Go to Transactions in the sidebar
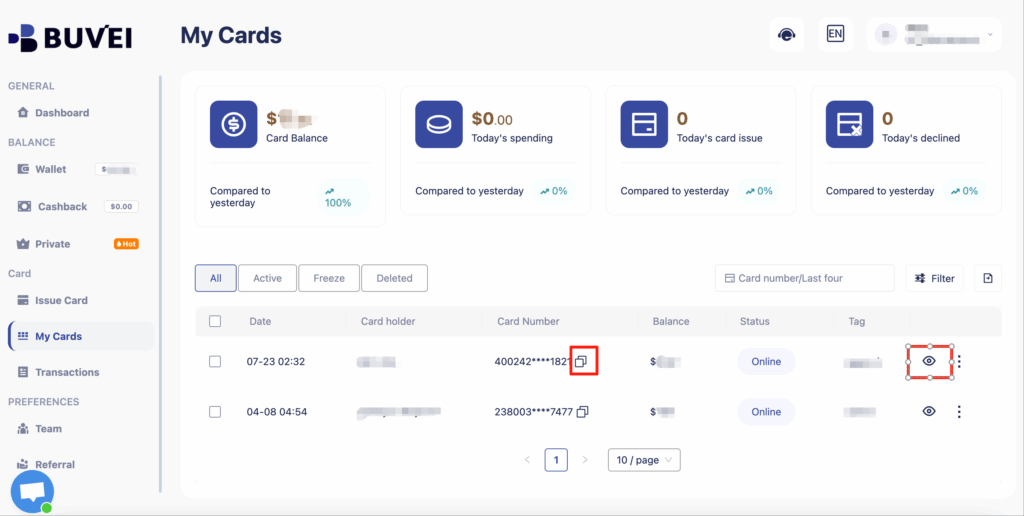The width and height of the screenshot is (1024, 516). [x=67, y=372]
